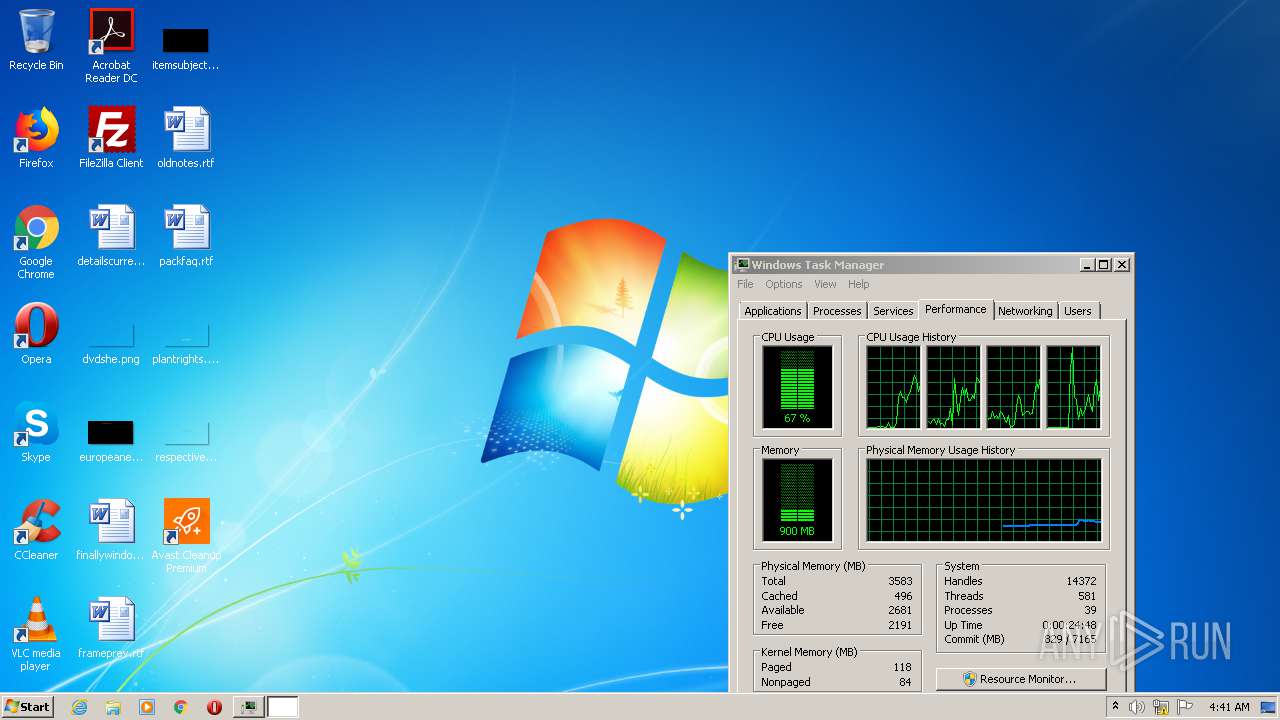Select the respective file icon

click(x=186, y=440)
